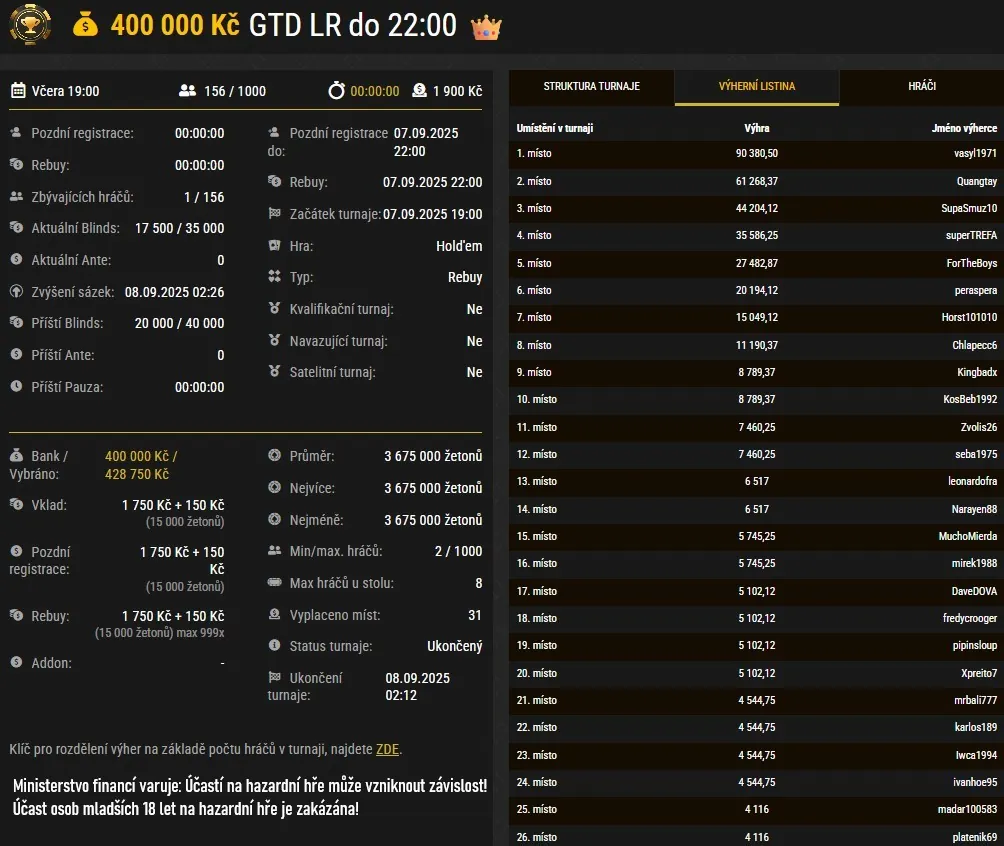Select player Quangtay in 2nd place
Screen dimensions: 1004x846
coord(977,181)
